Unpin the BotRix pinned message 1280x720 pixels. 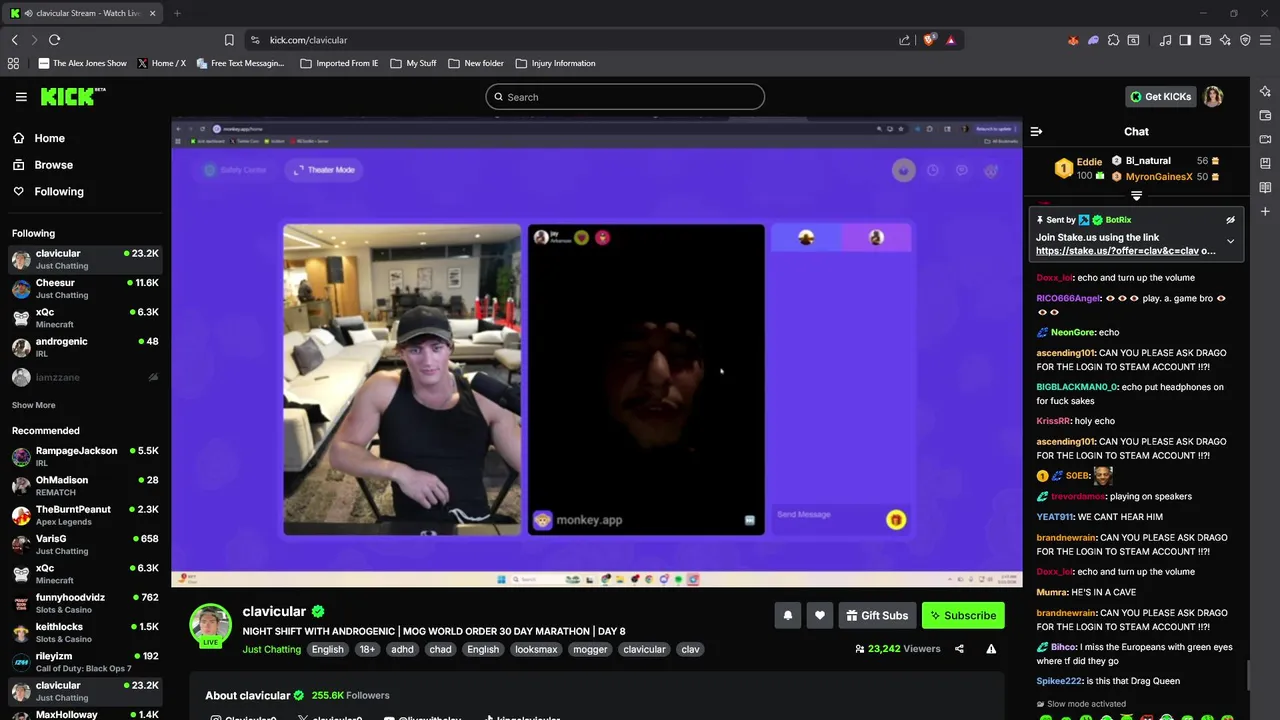1230,220
